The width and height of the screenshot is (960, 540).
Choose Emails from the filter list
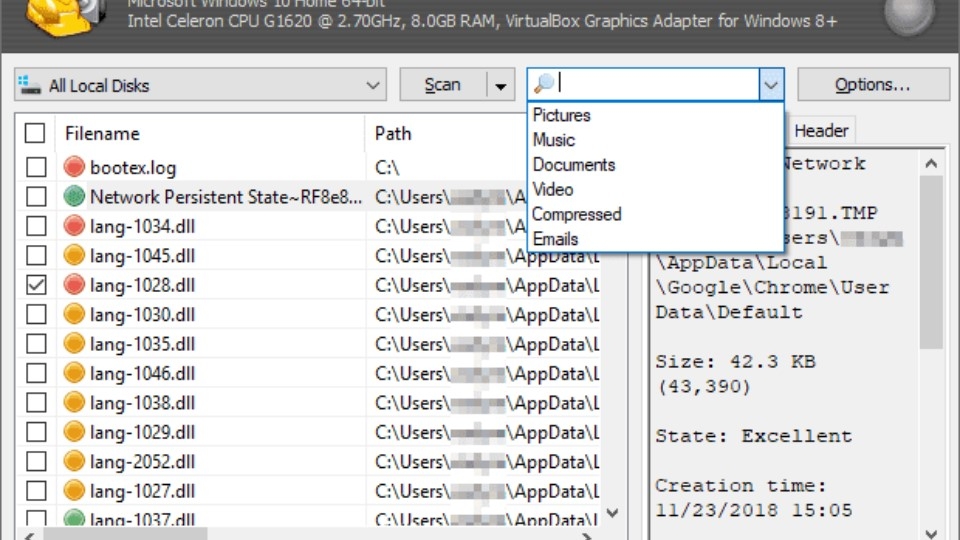pyautogui.click(x=655, y=239)
